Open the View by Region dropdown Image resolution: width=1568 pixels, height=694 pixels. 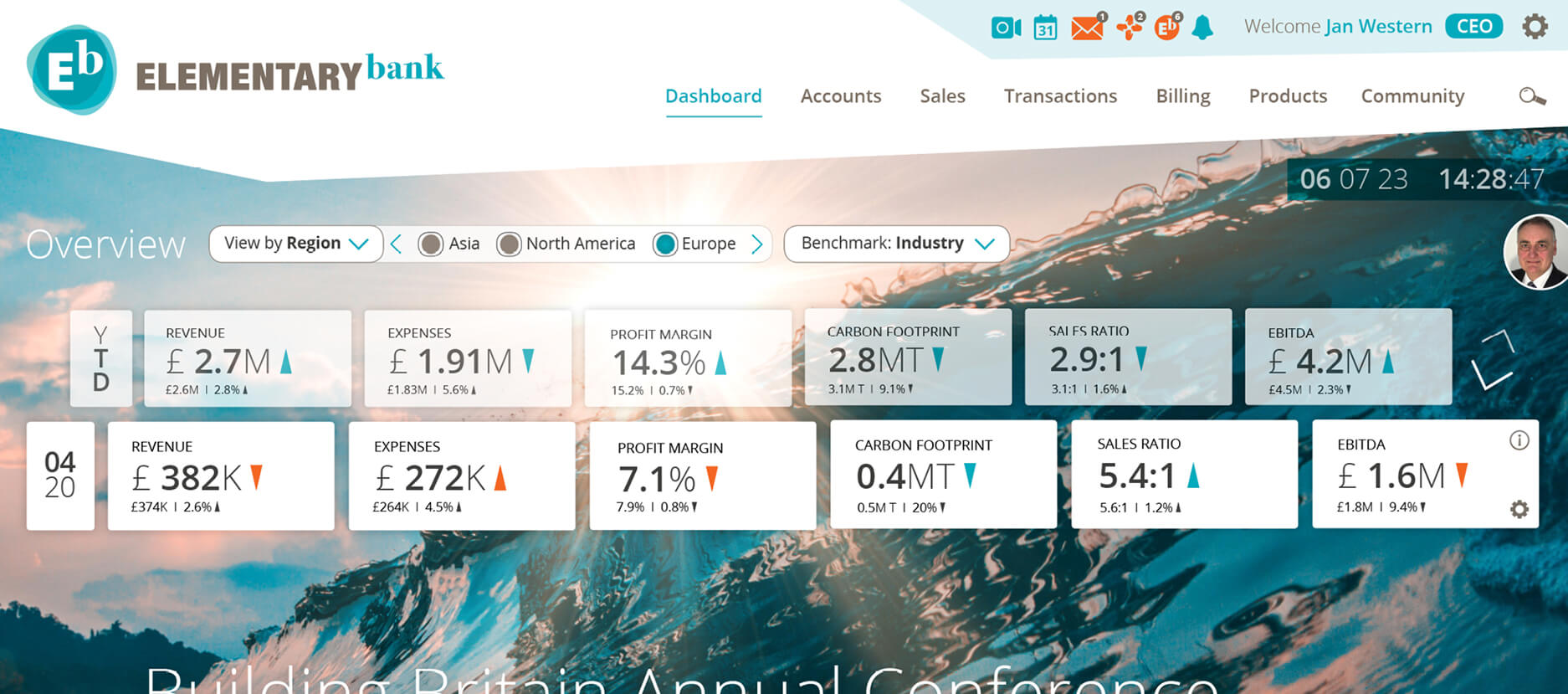click(296, 244)
